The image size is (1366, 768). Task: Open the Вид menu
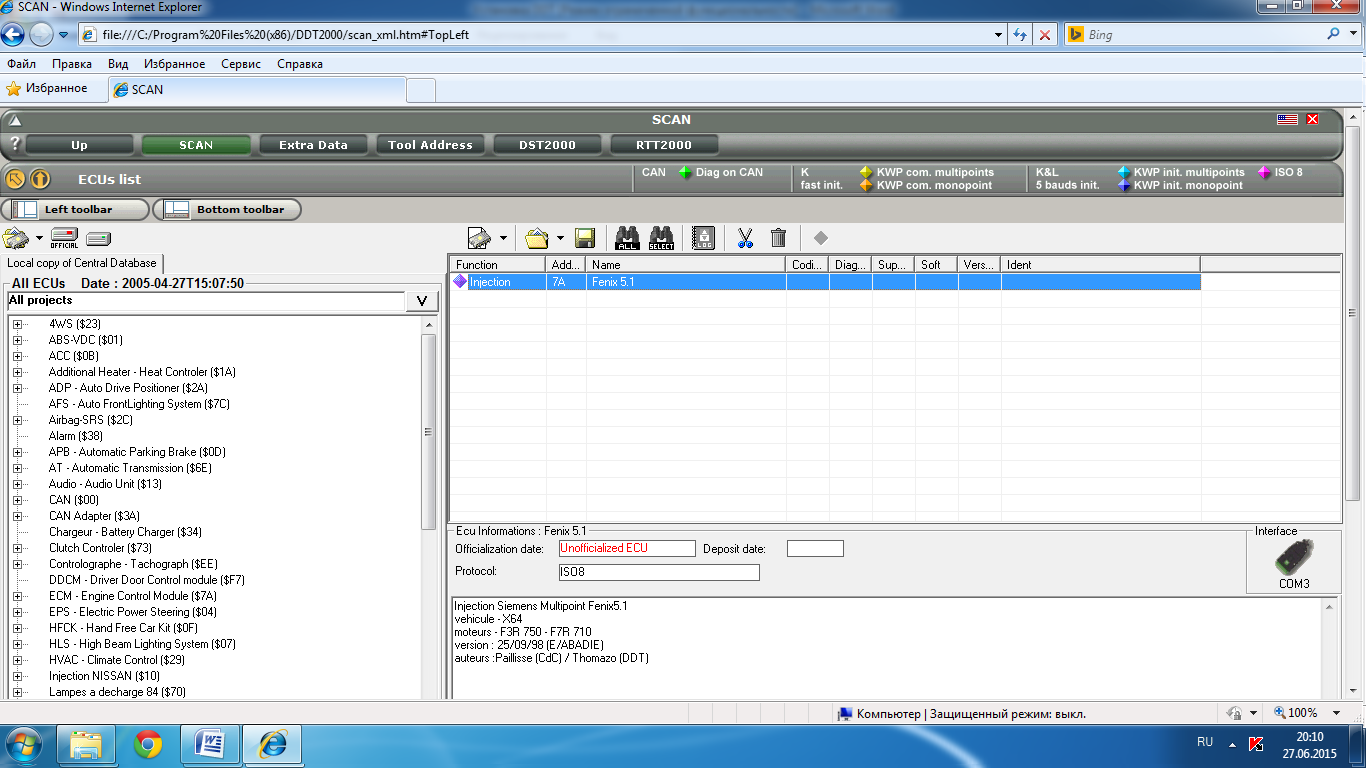coord(118,64)
